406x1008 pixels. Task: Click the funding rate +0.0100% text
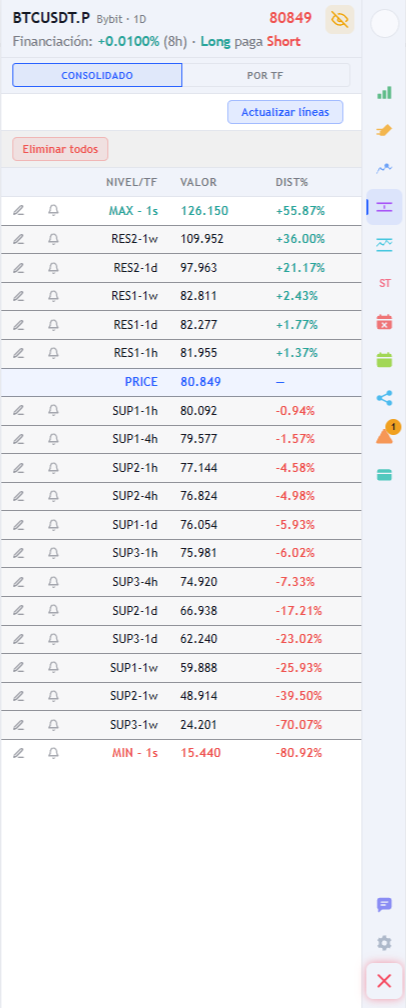pos(128,42)
